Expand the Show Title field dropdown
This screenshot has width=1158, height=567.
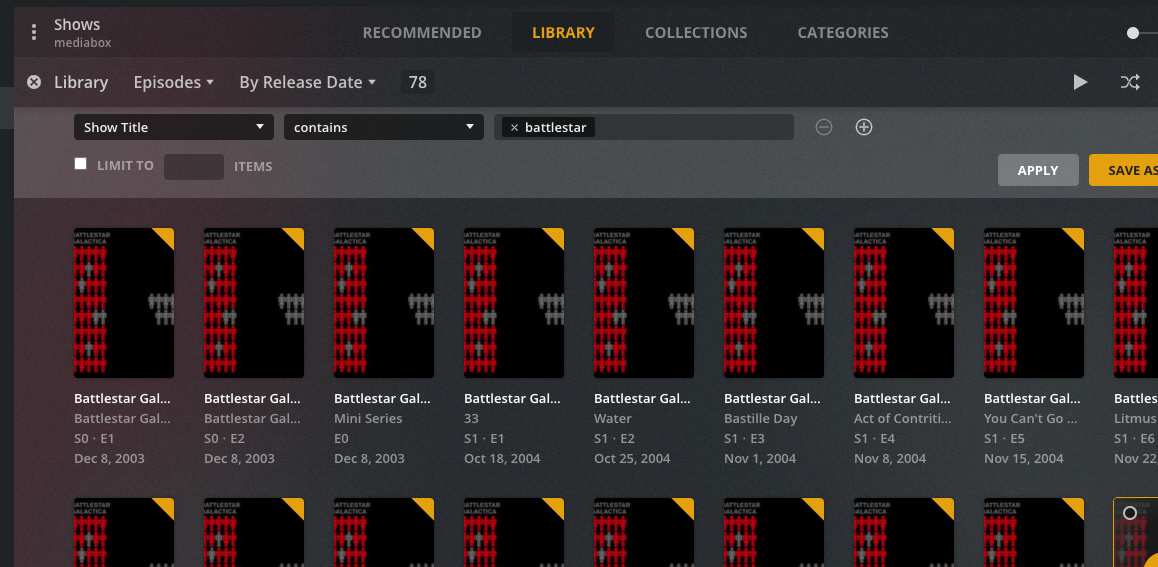pyautogui.click(x=174, y=127)
